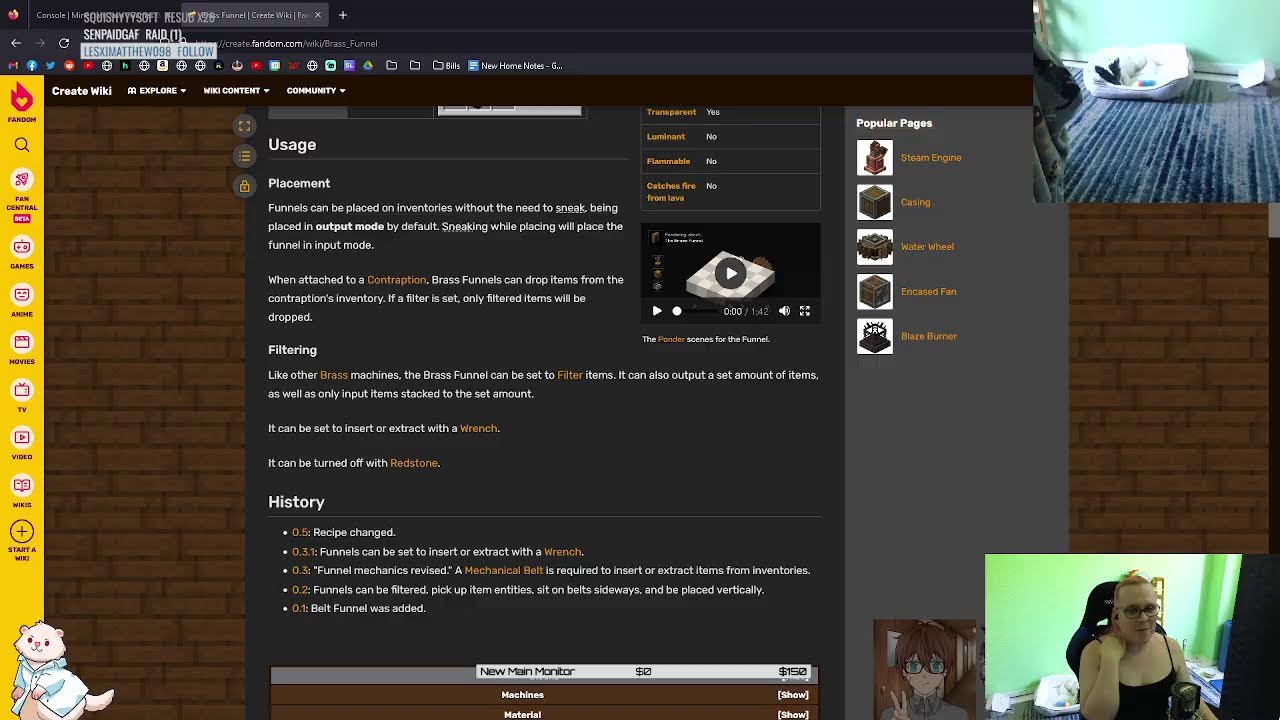This screenshot has width=1280, height=720.
Task: Follow the Filter link
Action: point(570,375)
